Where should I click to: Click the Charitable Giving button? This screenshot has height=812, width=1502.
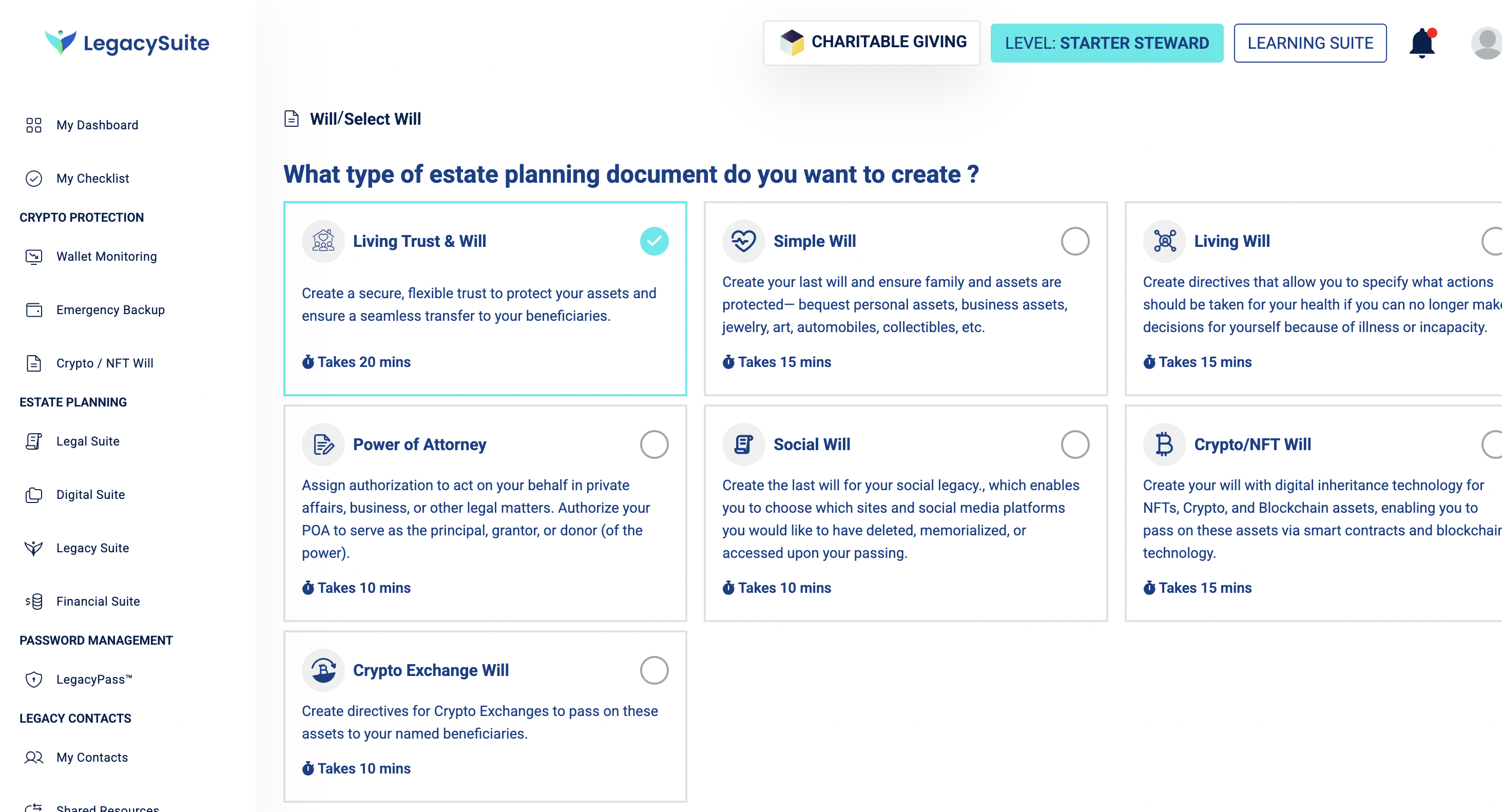(872, 43)
